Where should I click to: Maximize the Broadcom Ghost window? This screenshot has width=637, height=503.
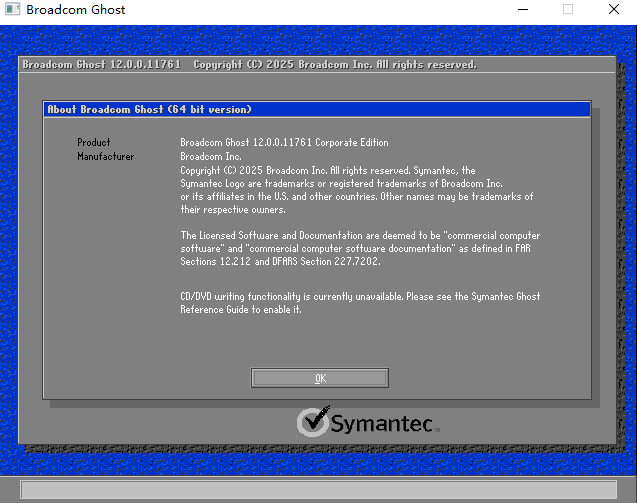point(568,9)
